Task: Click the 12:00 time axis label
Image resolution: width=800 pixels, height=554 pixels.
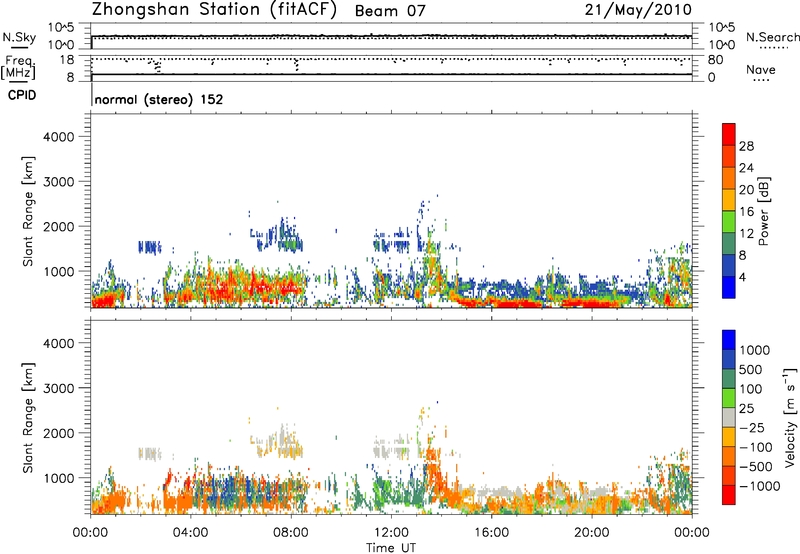Action: coord(391,533)
